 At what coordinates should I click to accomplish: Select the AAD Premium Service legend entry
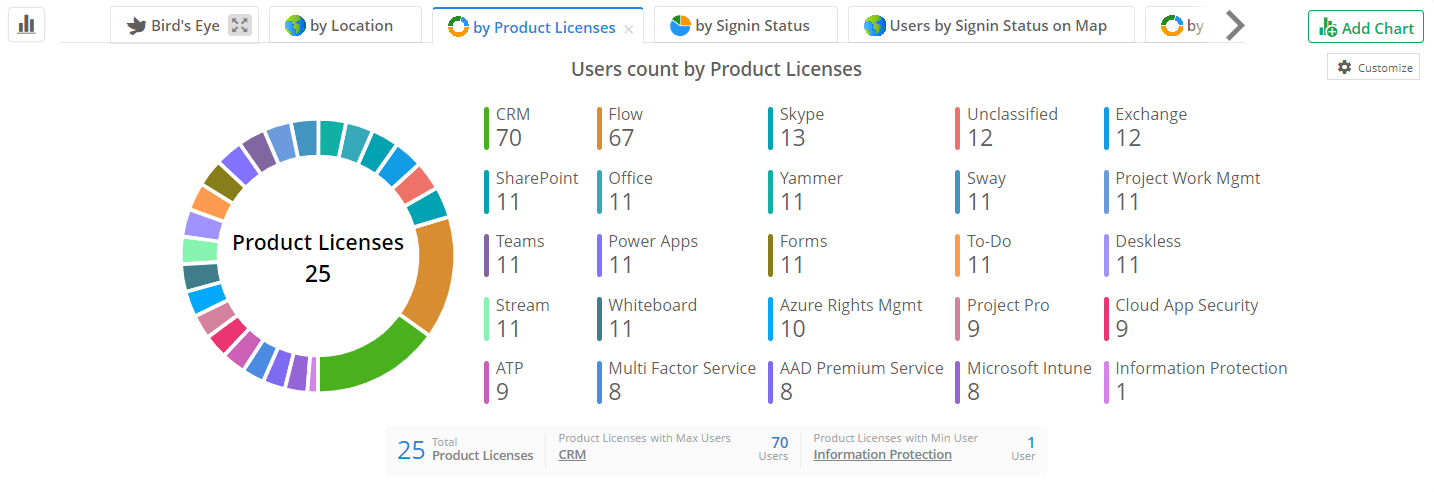(857, 381)
